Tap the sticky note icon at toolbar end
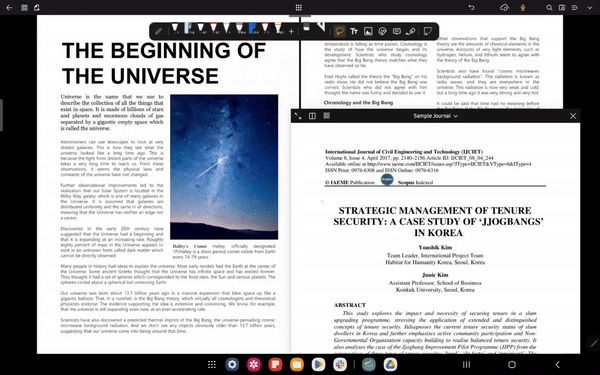 point(428,31)
